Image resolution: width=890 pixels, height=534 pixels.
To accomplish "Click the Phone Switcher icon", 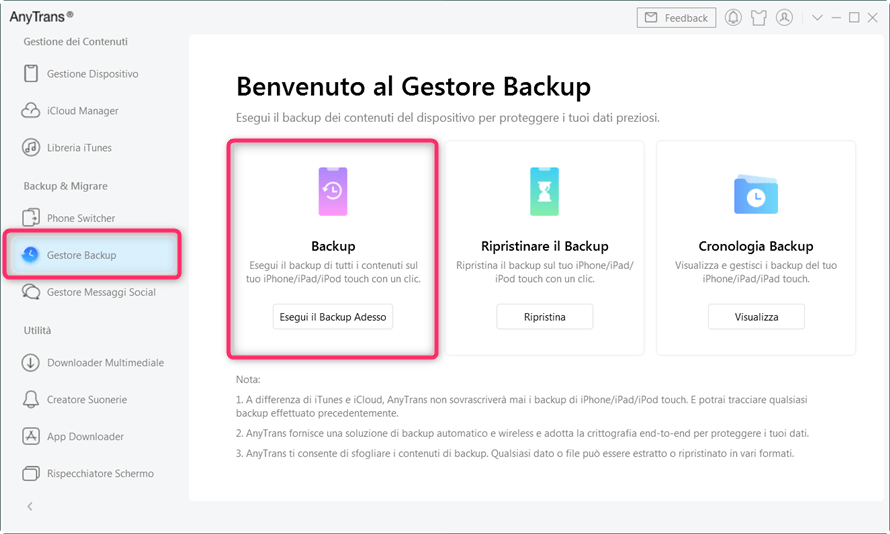I will click(x=31, y=218).
